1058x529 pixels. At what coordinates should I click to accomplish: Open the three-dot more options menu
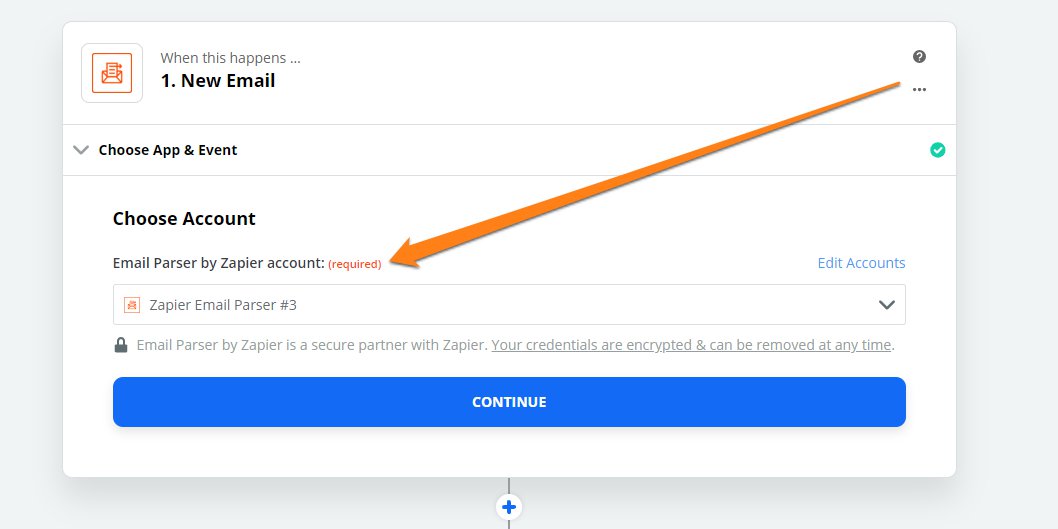click(x=919, y=89)
